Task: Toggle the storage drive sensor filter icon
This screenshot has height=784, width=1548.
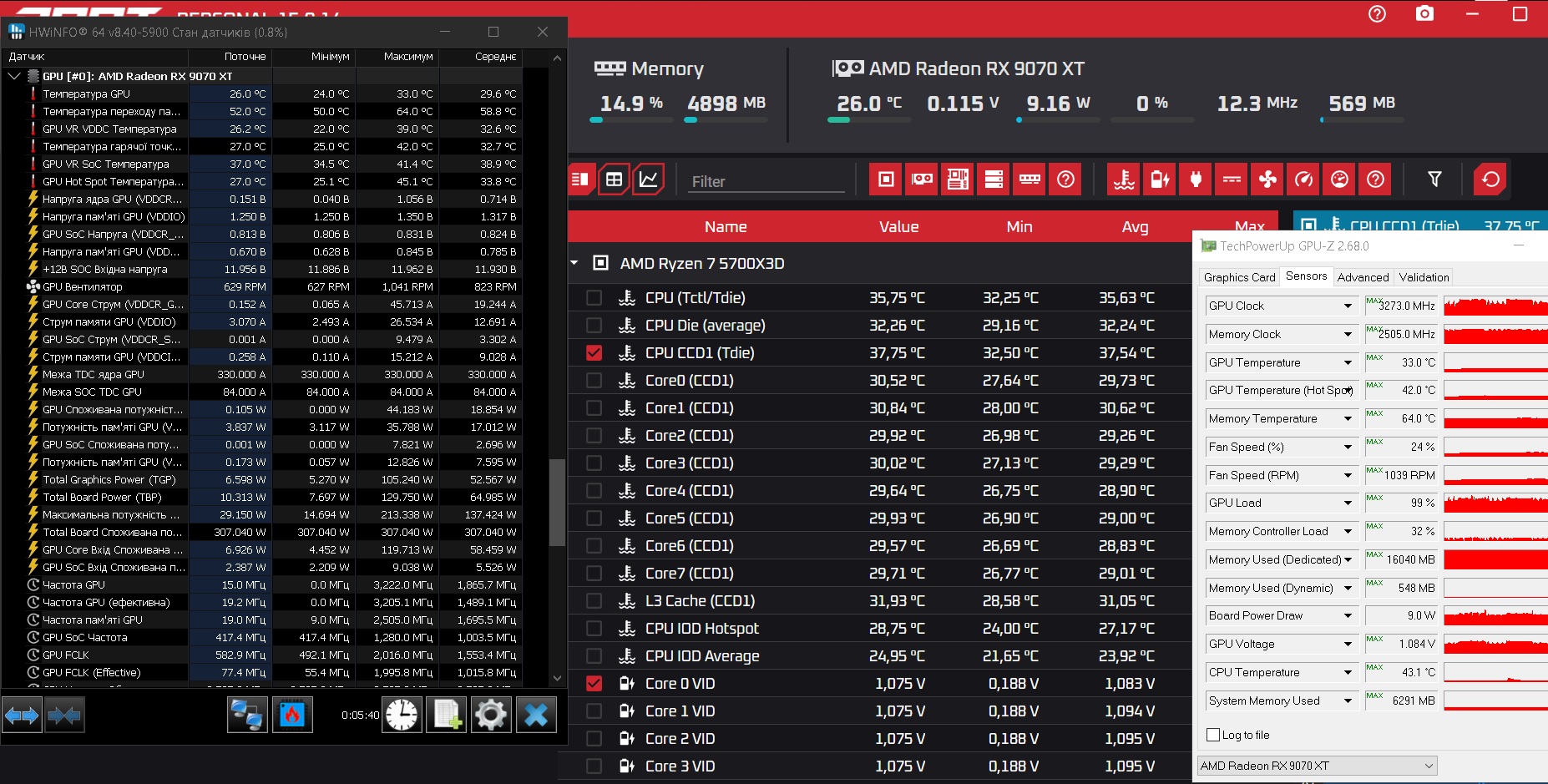Action: point(994,179)
